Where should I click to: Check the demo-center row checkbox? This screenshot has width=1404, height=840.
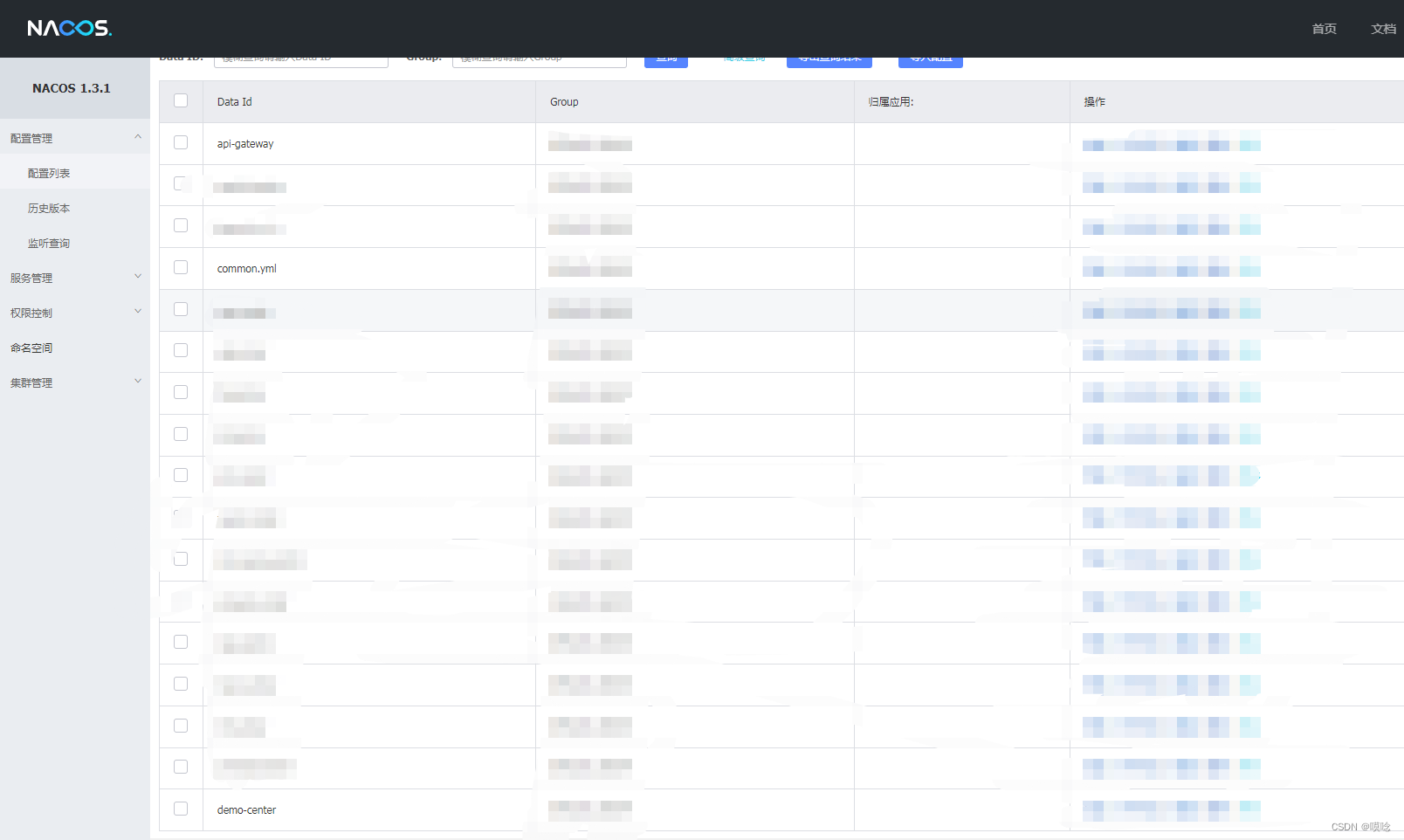181,809
